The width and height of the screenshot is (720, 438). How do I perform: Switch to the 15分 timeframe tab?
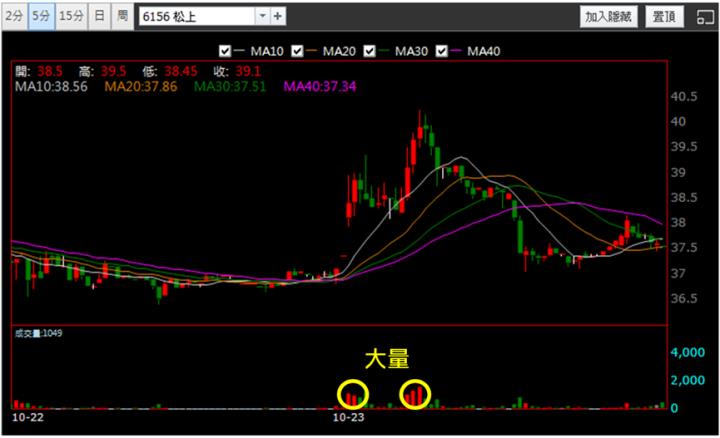[71, 16]
